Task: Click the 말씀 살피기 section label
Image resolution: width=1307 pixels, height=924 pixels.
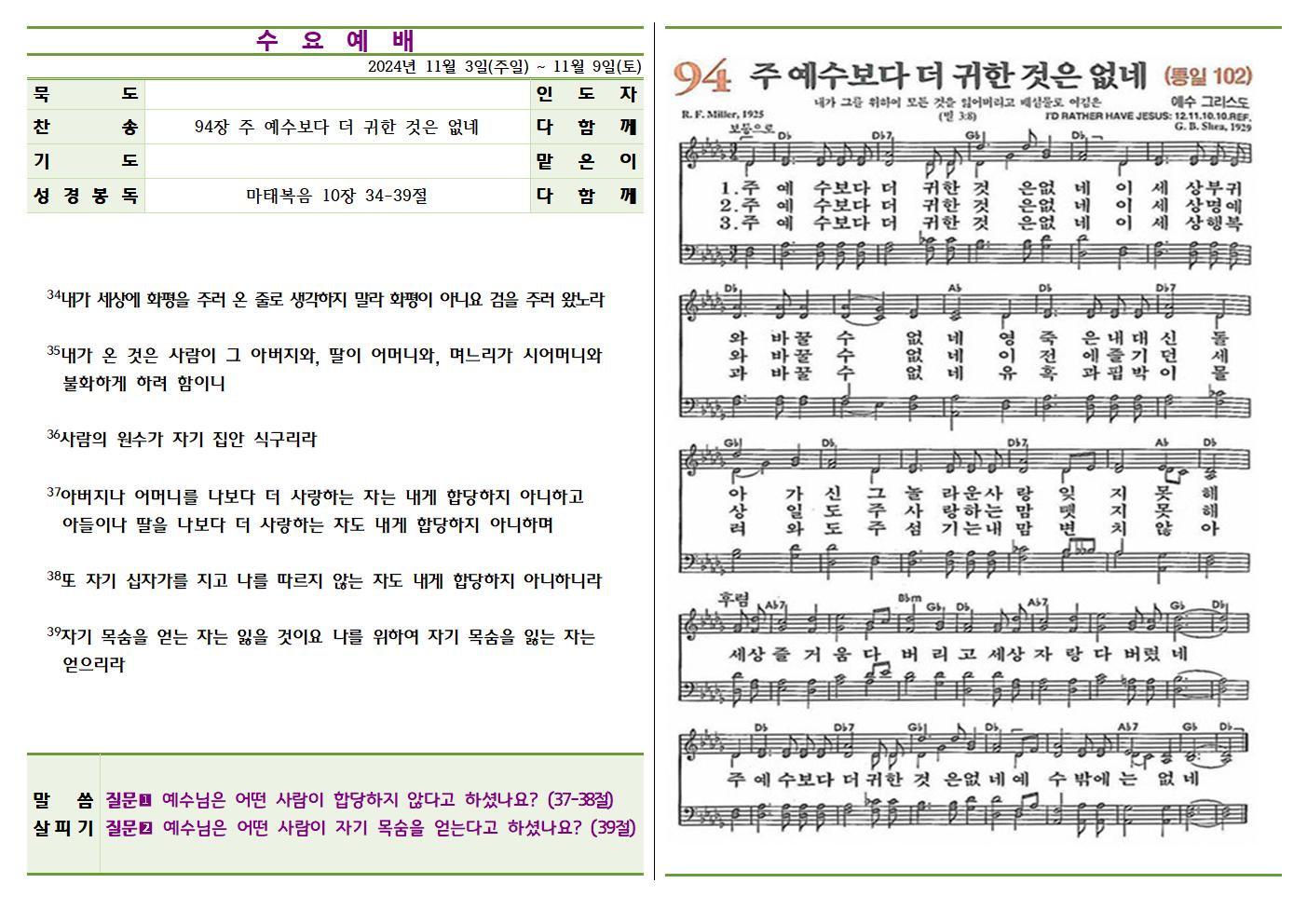Action: [63, 813]
